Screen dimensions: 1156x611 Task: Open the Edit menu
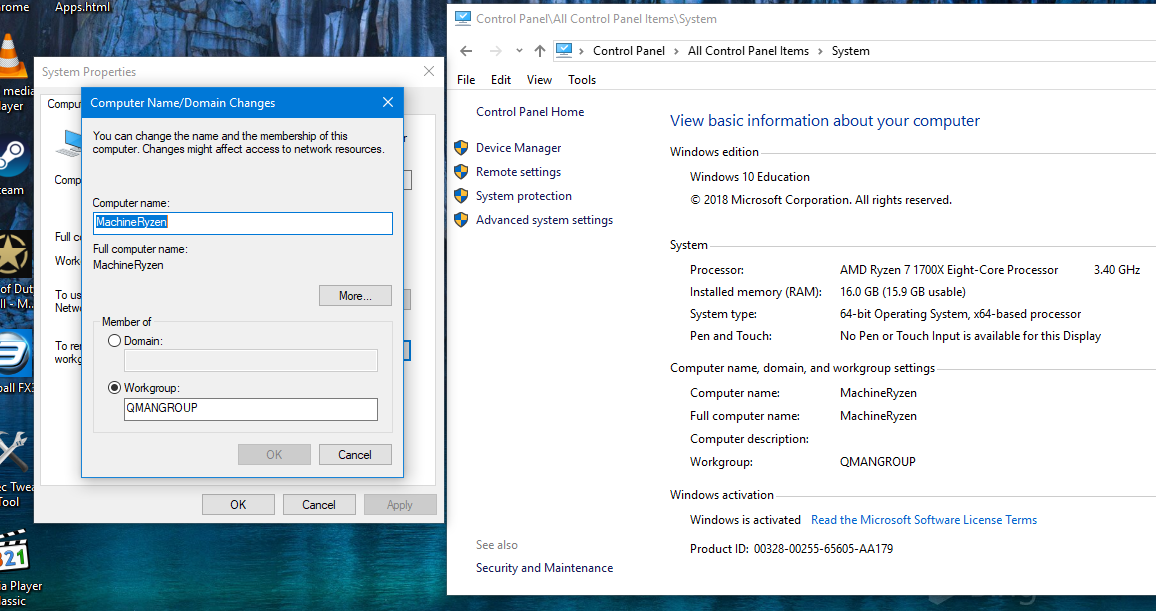(501, 80)
